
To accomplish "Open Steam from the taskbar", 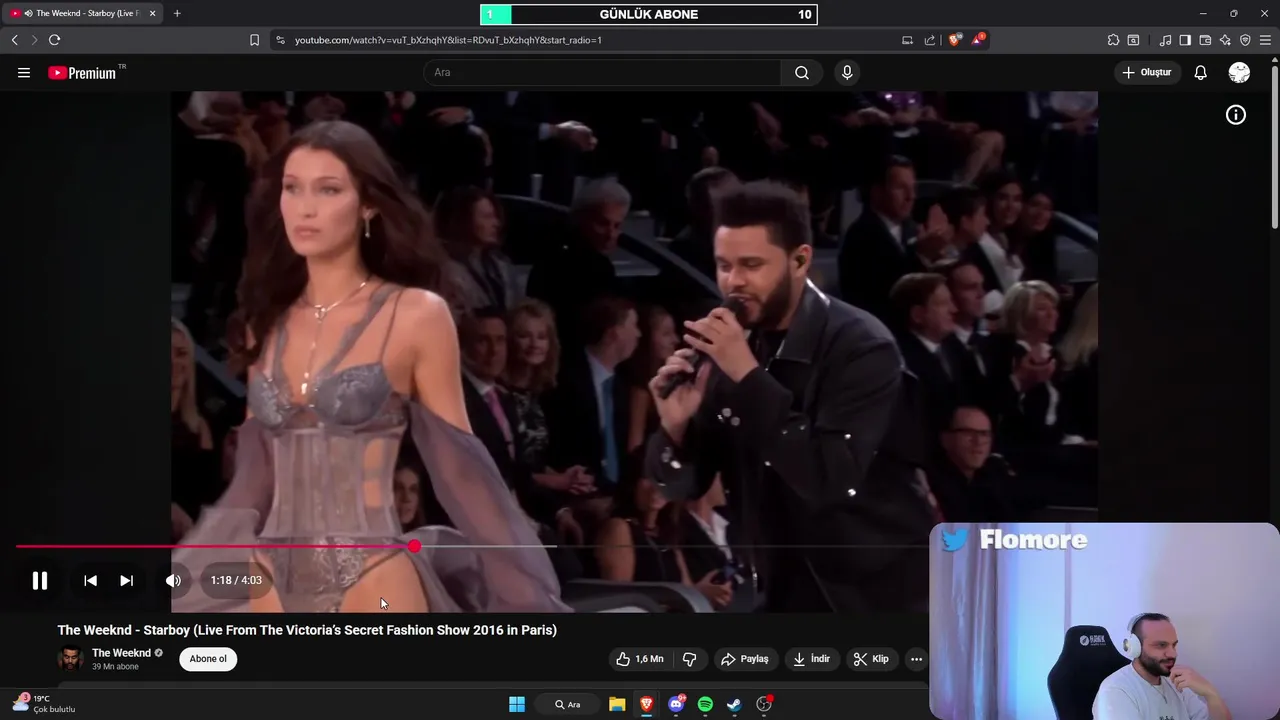I will tap(734, 704).
